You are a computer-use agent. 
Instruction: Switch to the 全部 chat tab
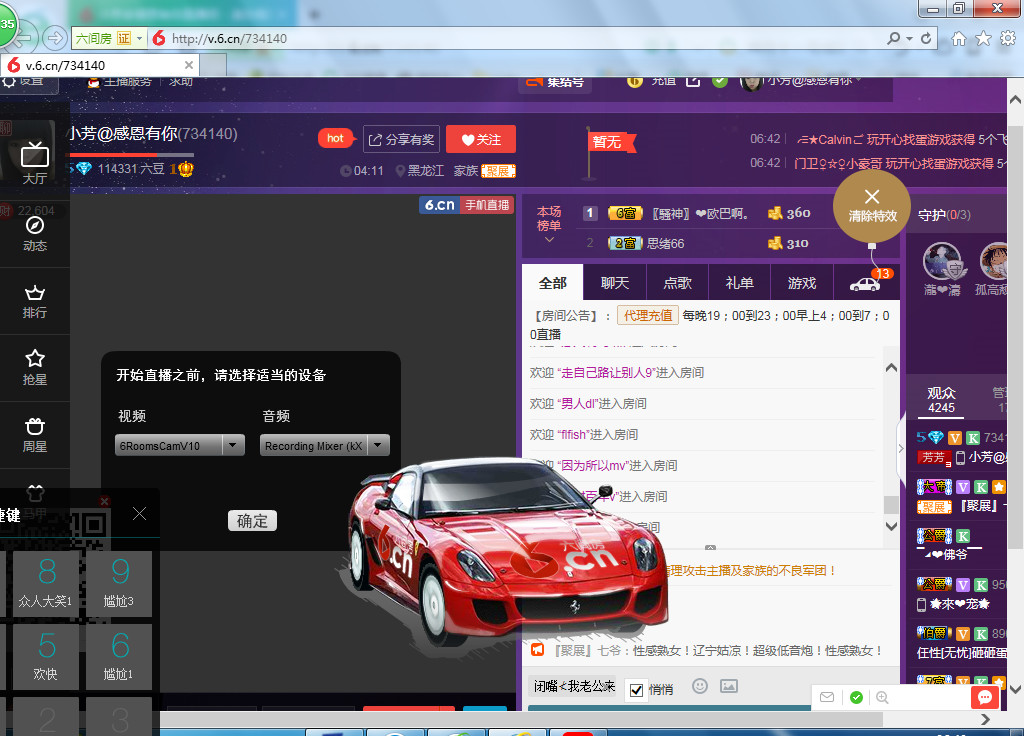pos(552,283)
